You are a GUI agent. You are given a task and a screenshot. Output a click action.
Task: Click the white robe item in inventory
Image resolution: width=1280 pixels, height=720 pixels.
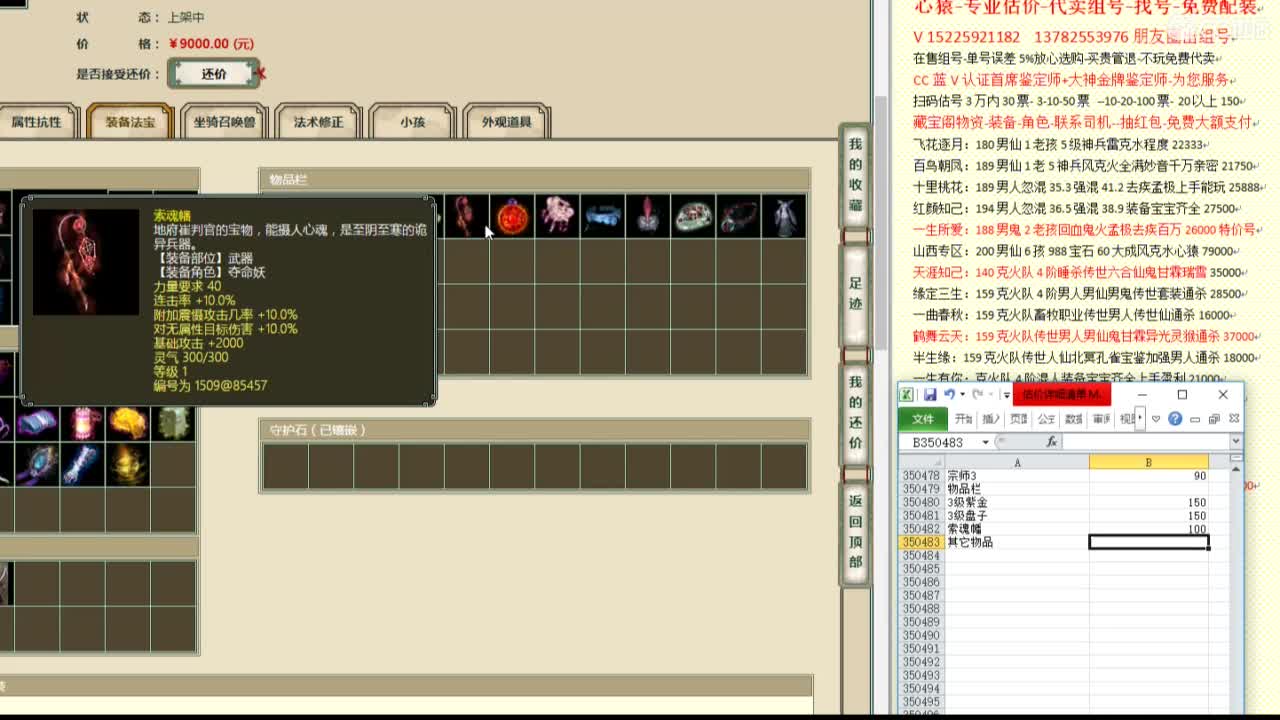click(784, 217)
